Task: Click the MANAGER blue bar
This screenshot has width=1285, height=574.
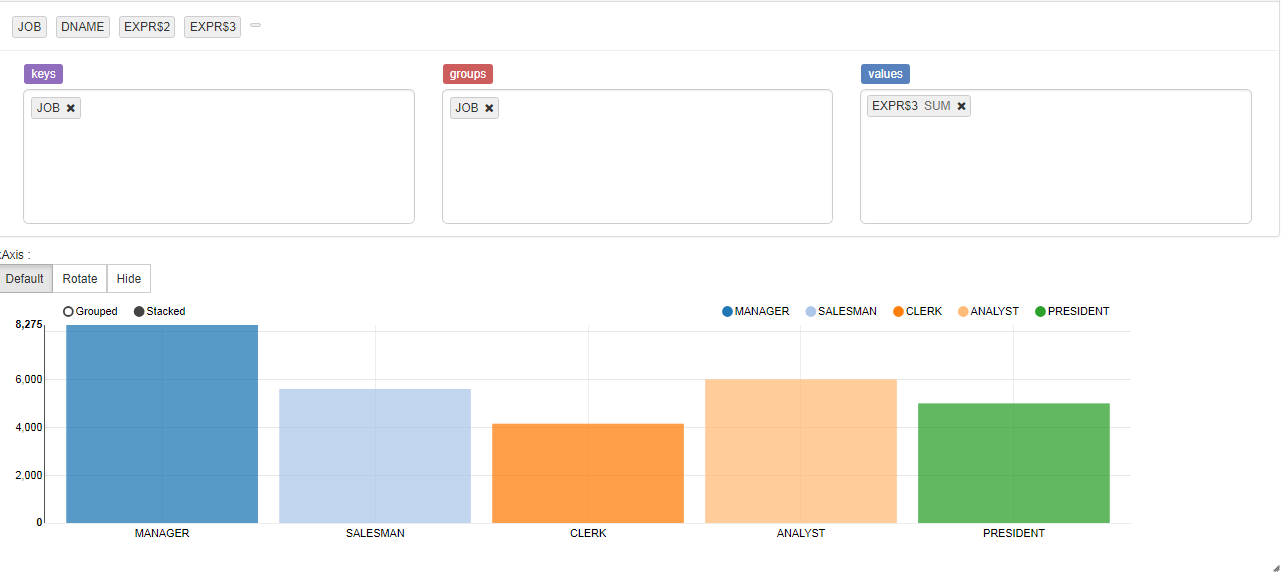Action: point(162,424)
